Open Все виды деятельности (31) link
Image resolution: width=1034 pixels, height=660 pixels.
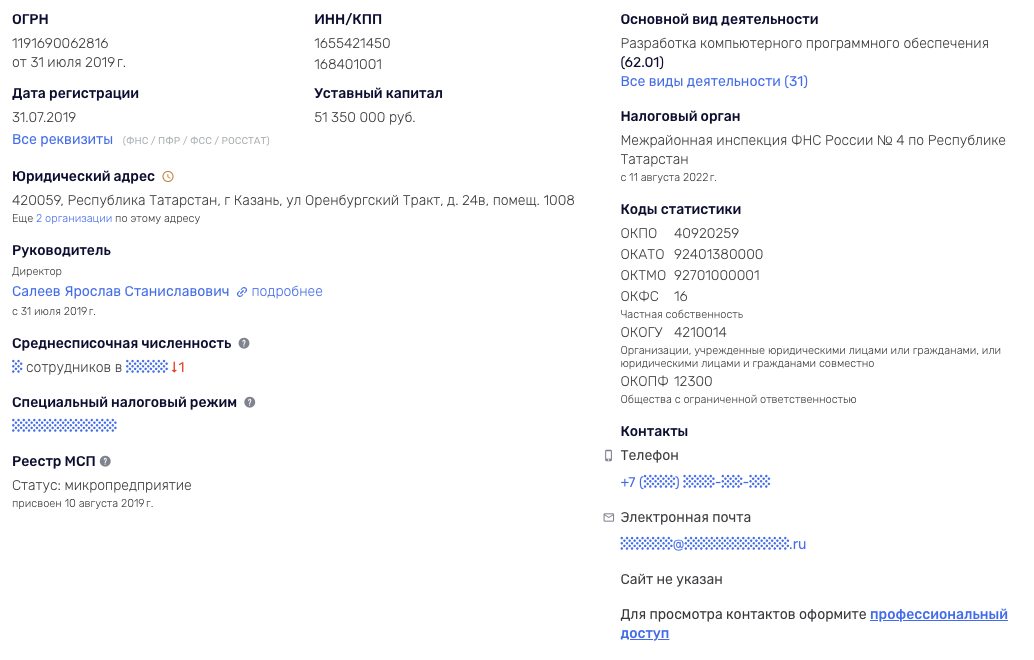pyautogui.click(x=714, y=81)
